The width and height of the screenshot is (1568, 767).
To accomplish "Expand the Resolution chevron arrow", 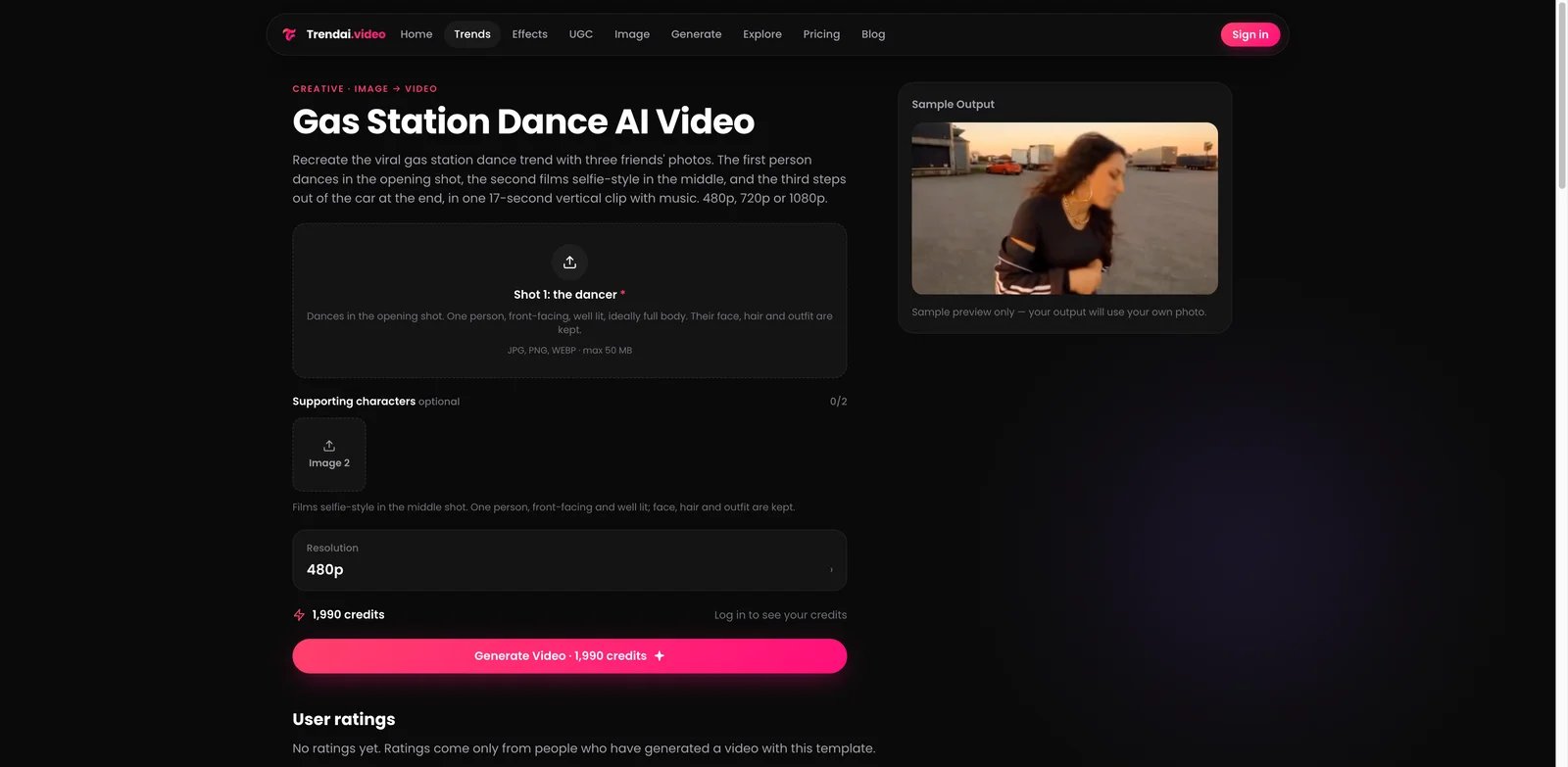I will [x=831, y=570].
